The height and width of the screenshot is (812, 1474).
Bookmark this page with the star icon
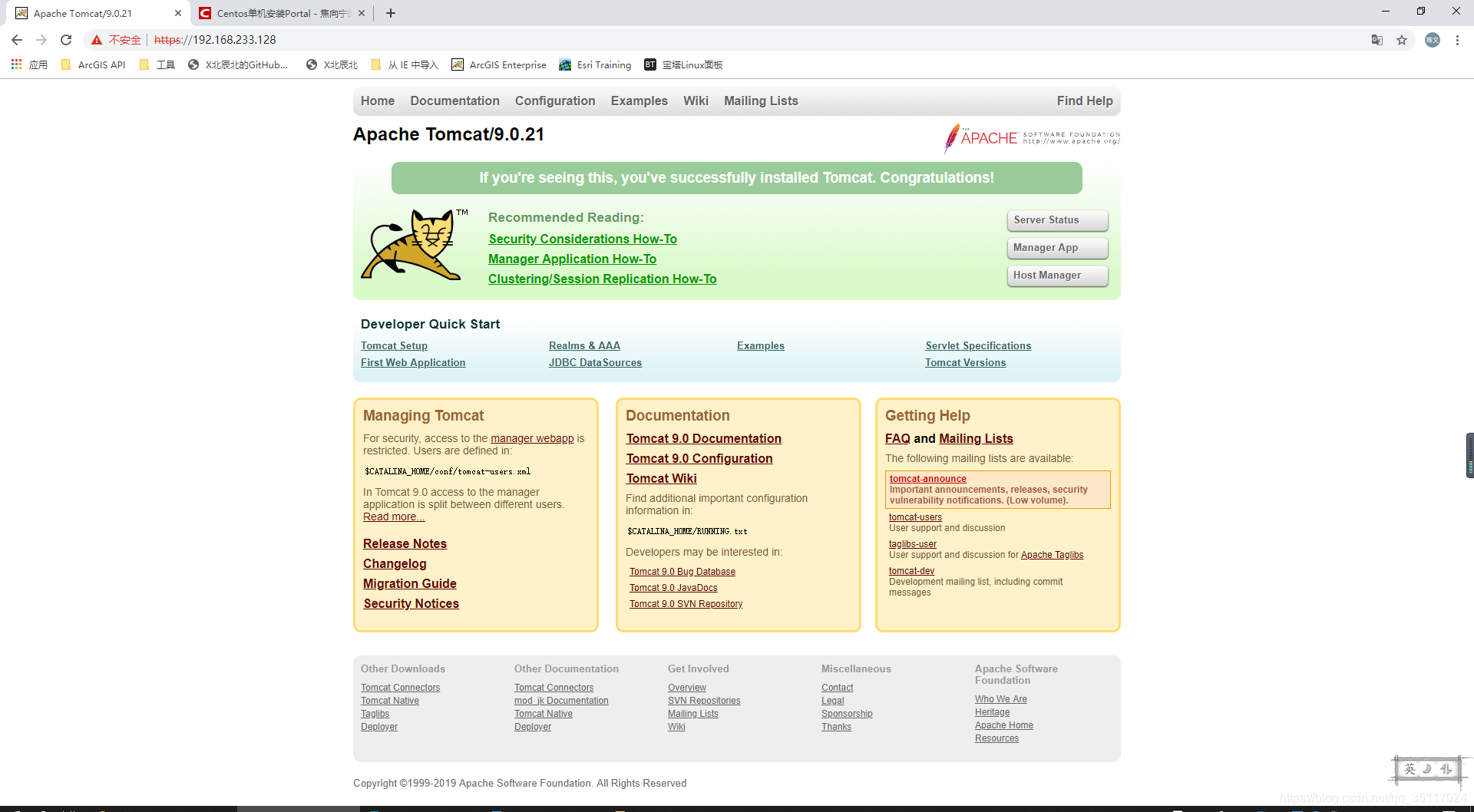click(1402, 40)
